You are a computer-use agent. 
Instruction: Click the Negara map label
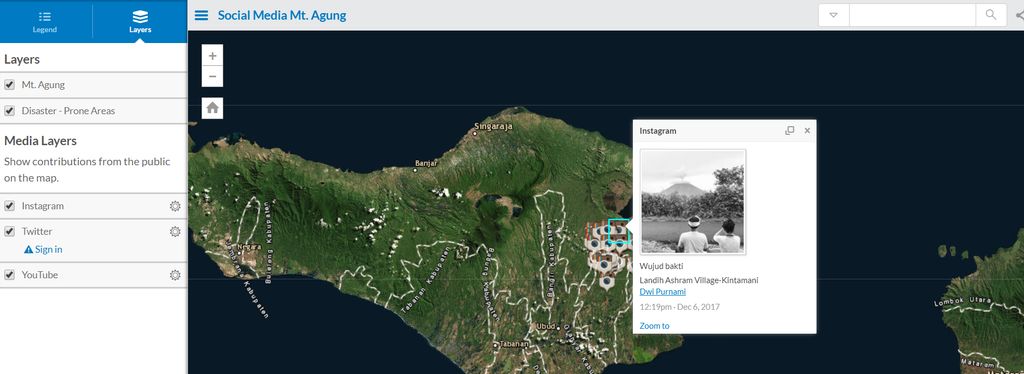click(x=251, y=247)
